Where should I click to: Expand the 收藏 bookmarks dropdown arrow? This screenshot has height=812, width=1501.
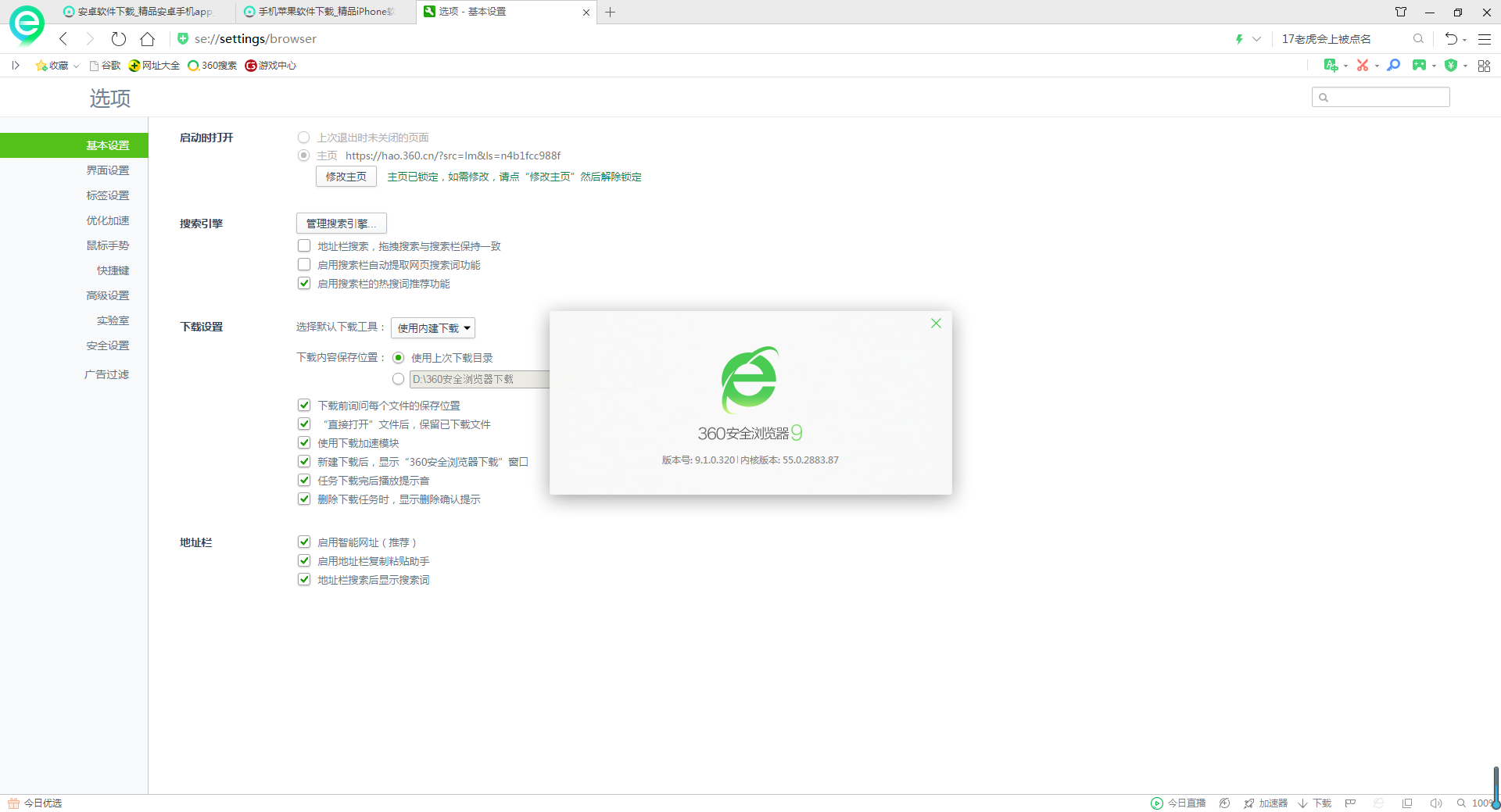tap(76, 66)
